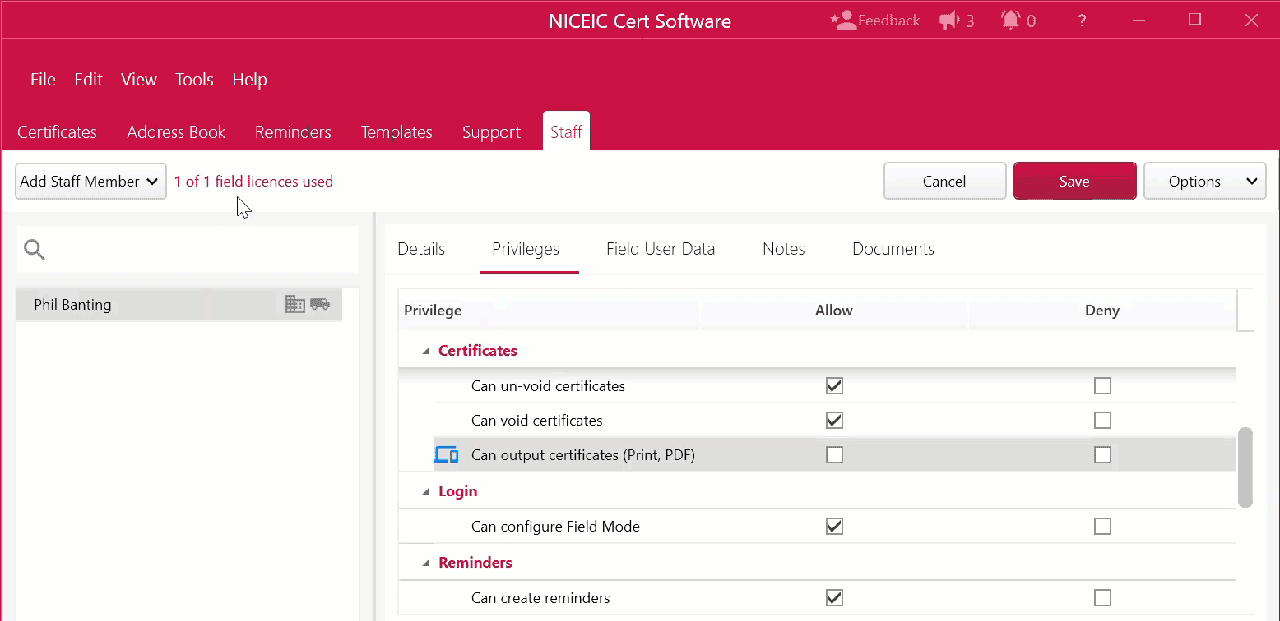Open the Add Staff Member dropdown
Screen dimensions: 1280x621
click(90, 181)
